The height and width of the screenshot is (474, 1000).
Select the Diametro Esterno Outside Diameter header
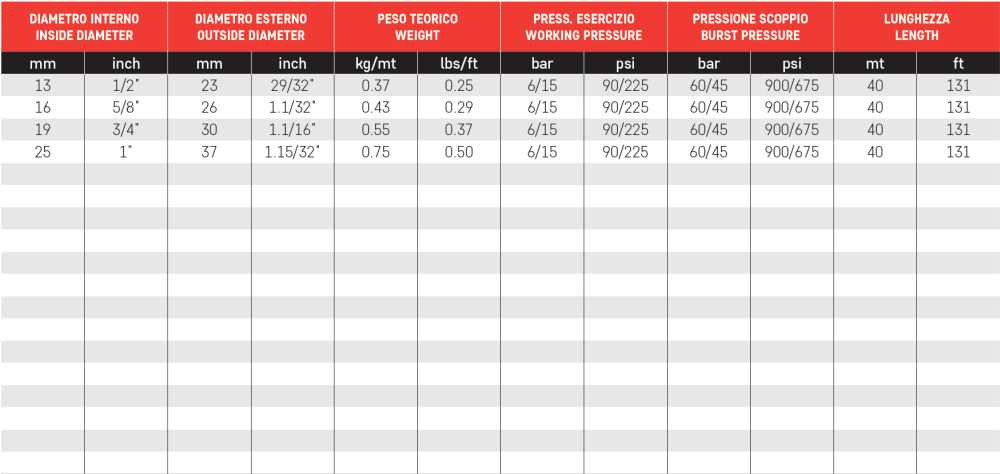(x=251, y=27)
